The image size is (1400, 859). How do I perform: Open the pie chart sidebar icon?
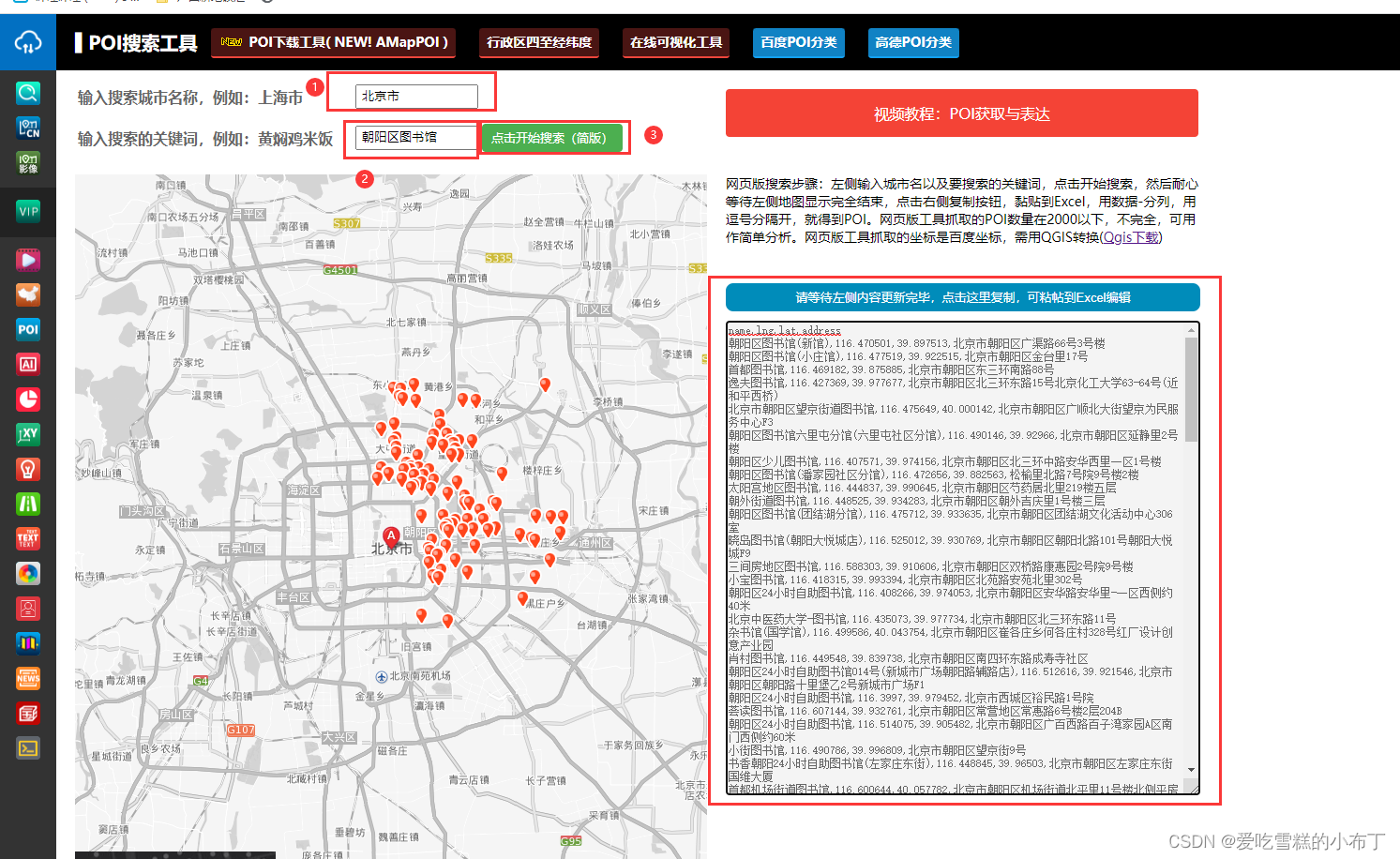click(x=28, y=399)
